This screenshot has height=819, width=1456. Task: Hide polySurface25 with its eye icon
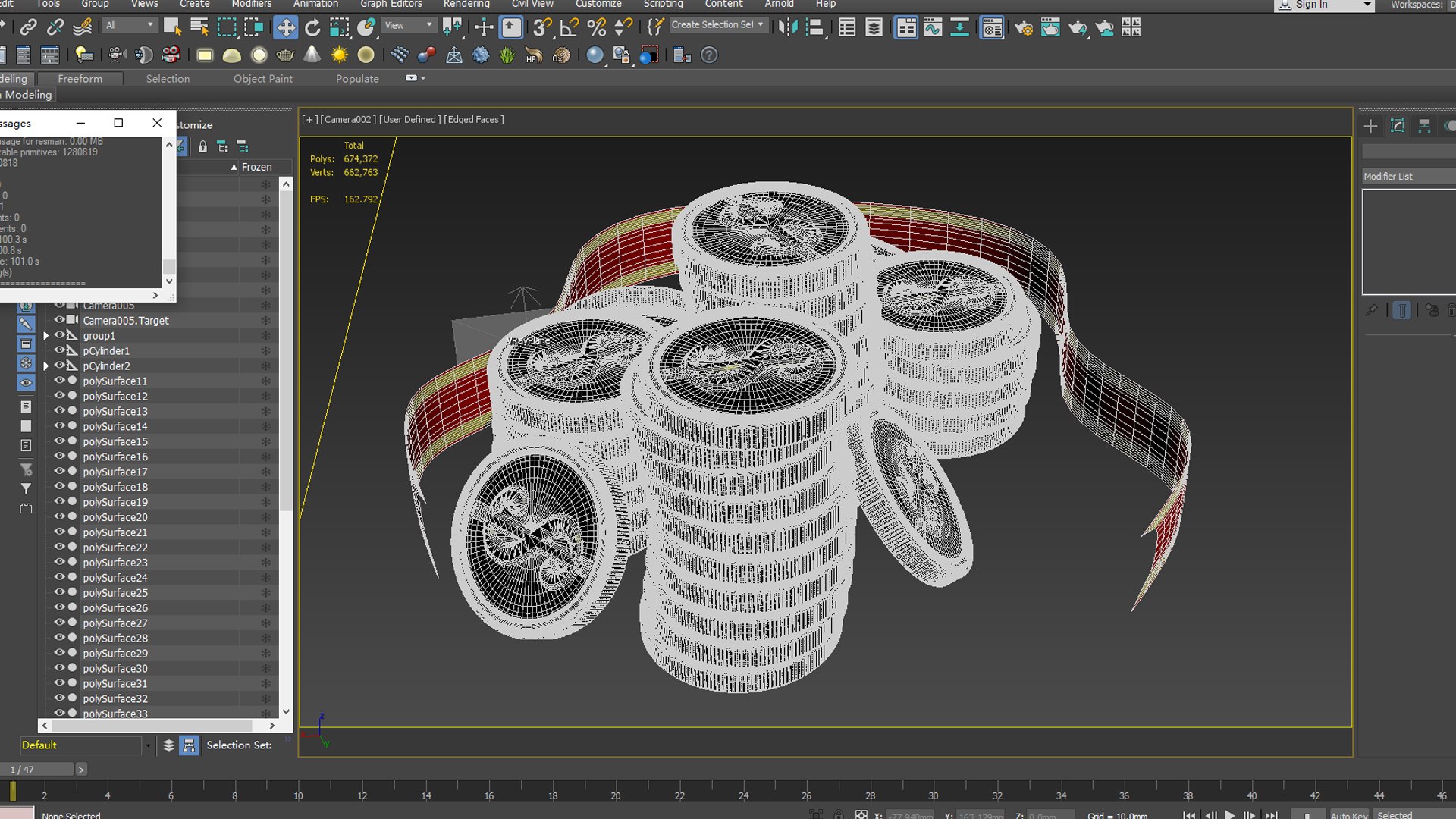59,592
